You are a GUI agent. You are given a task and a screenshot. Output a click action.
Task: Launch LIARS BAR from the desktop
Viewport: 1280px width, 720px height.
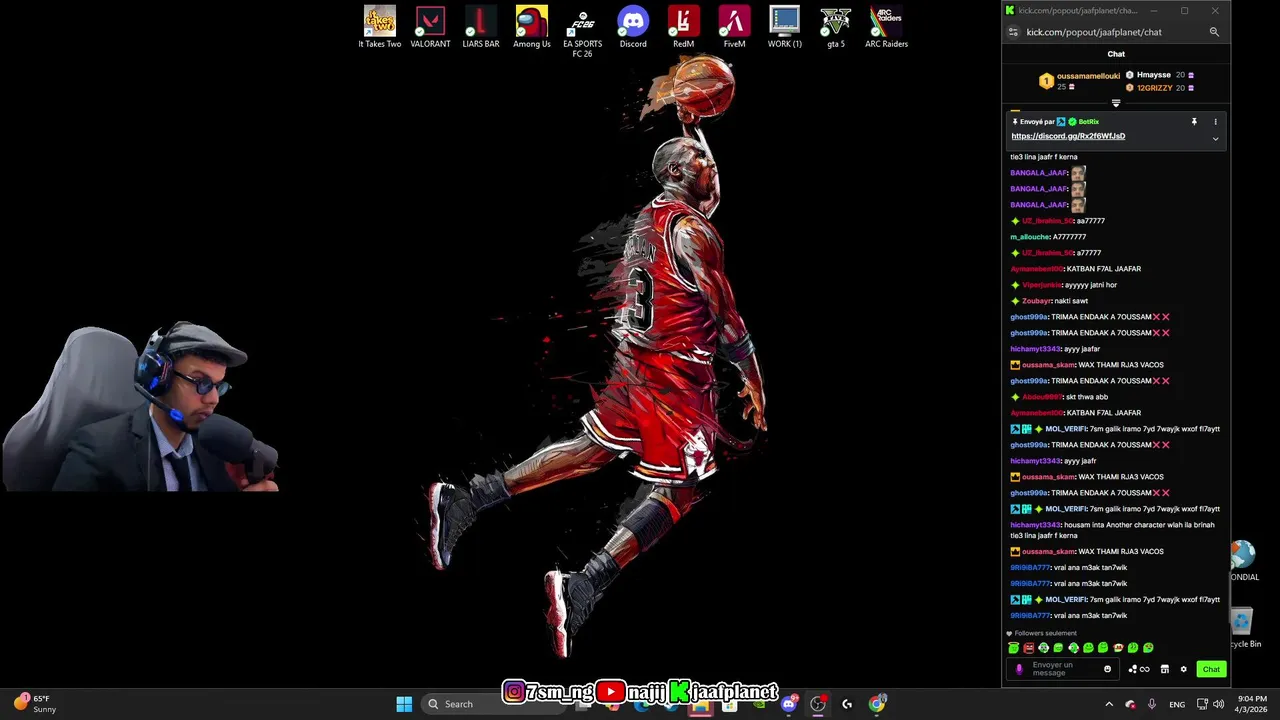[481, 27]
